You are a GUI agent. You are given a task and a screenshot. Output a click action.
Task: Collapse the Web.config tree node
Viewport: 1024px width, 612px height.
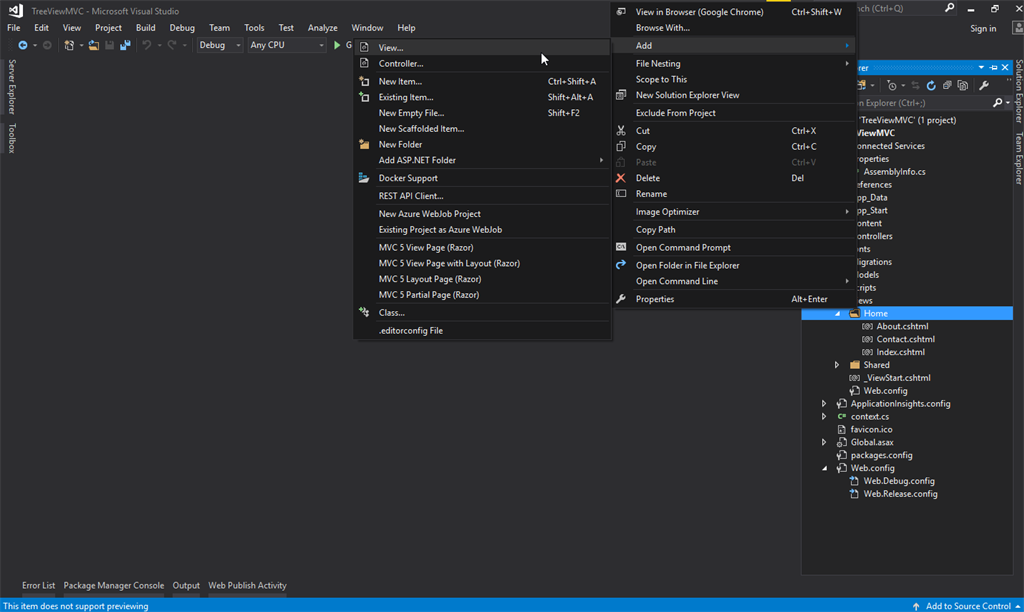[825, 468]
